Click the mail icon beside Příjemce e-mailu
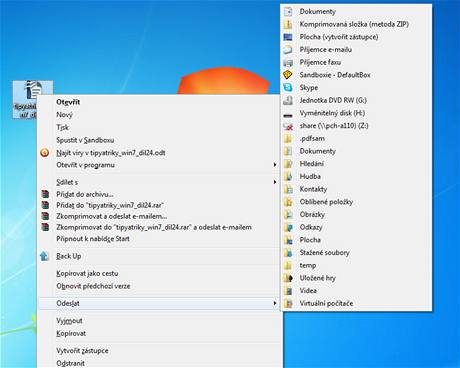460x368 pixels. click(288, 50)
